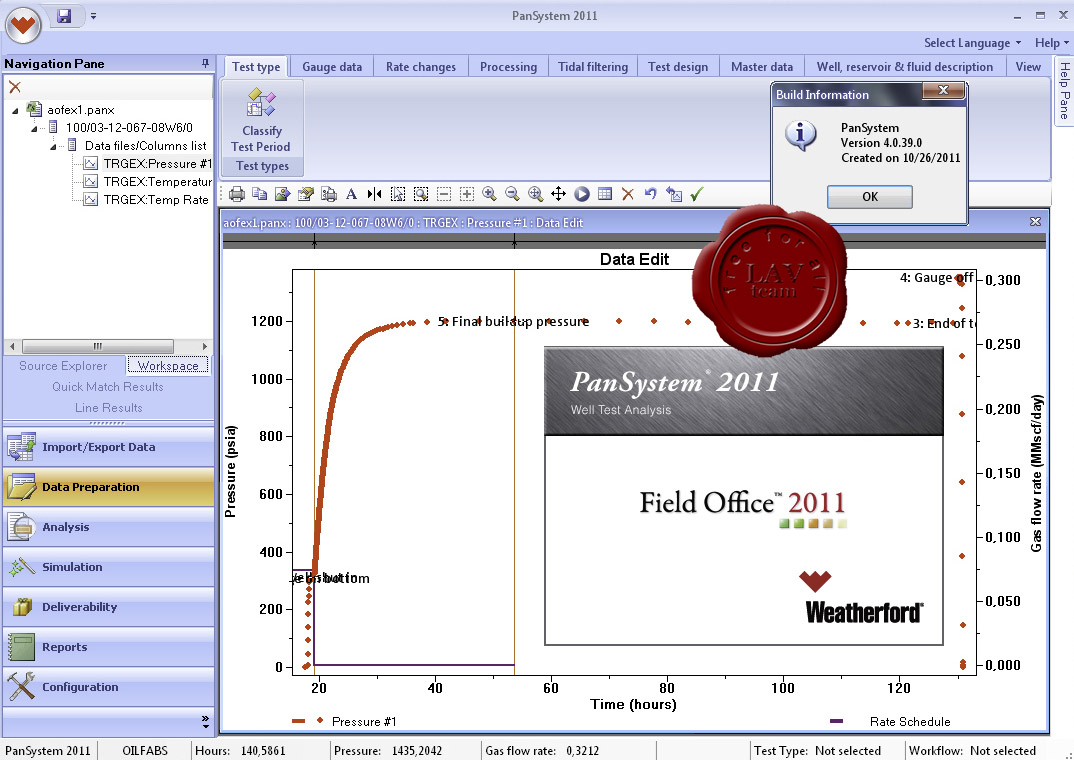Viewport: 1074px width, 760px height.
Task: Activate the dashed-box magnifier zoom tool
Action: click(421, 194)
